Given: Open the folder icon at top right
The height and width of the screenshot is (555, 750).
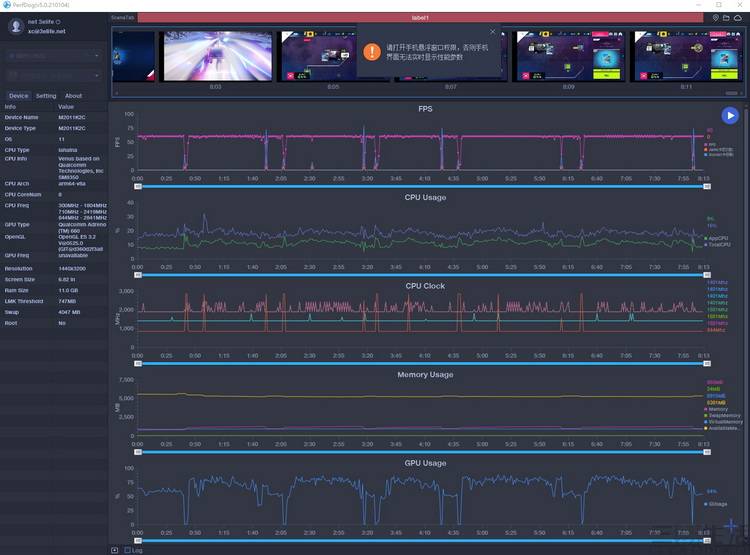Looking at the screenshot, I should coord(728,17).
